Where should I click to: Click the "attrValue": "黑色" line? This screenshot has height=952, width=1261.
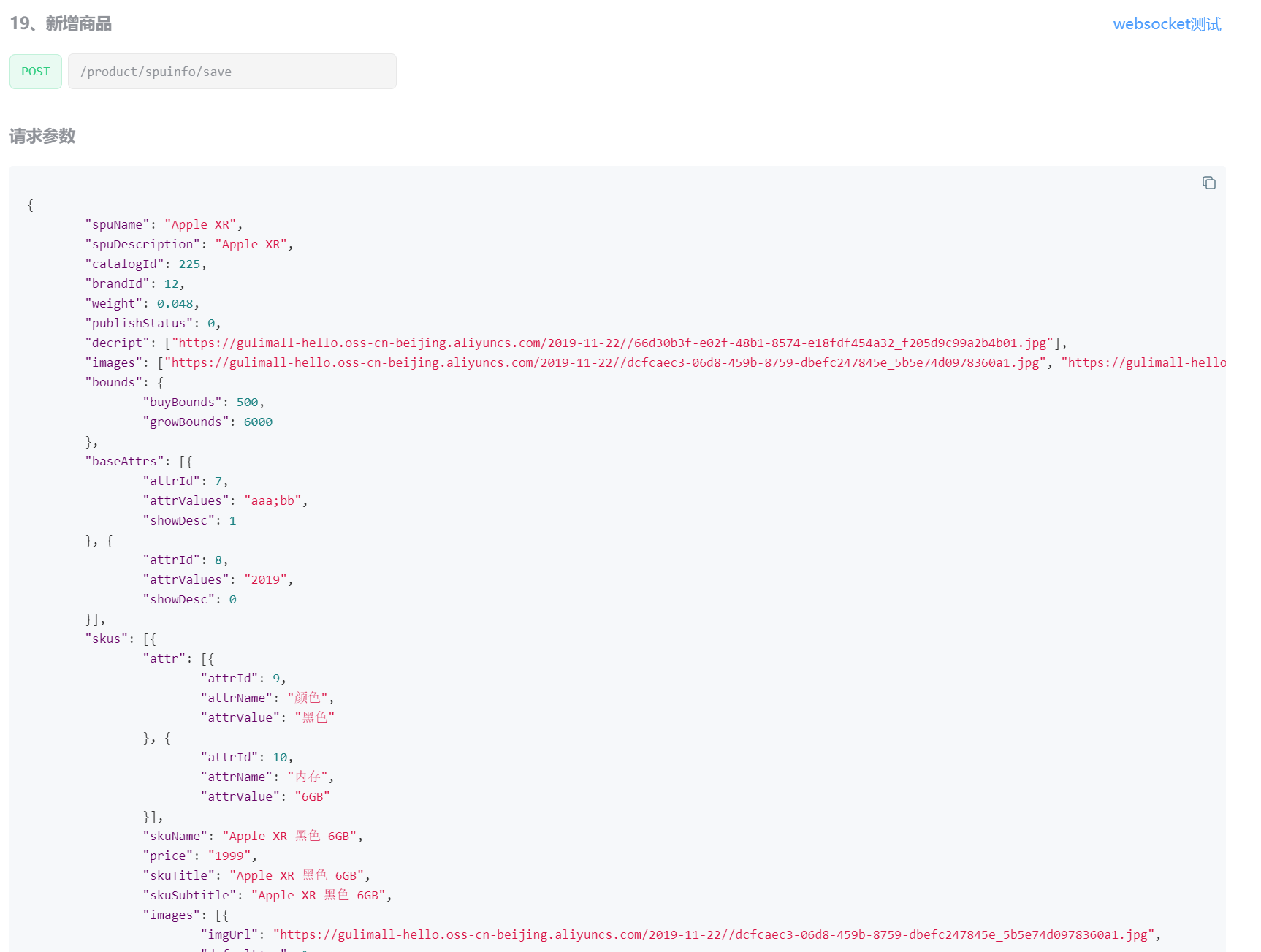tap(267, 718)
